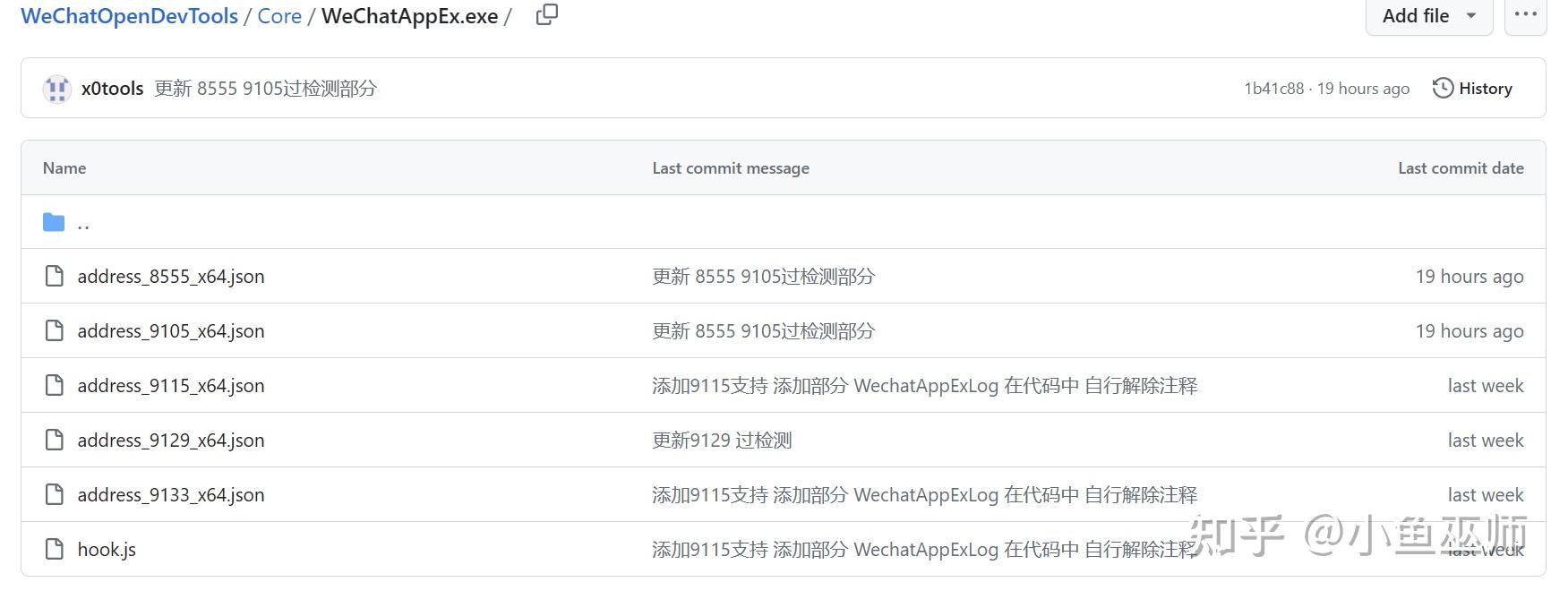Click file icon for address_9115_x64.json

[x=54, y=385]
